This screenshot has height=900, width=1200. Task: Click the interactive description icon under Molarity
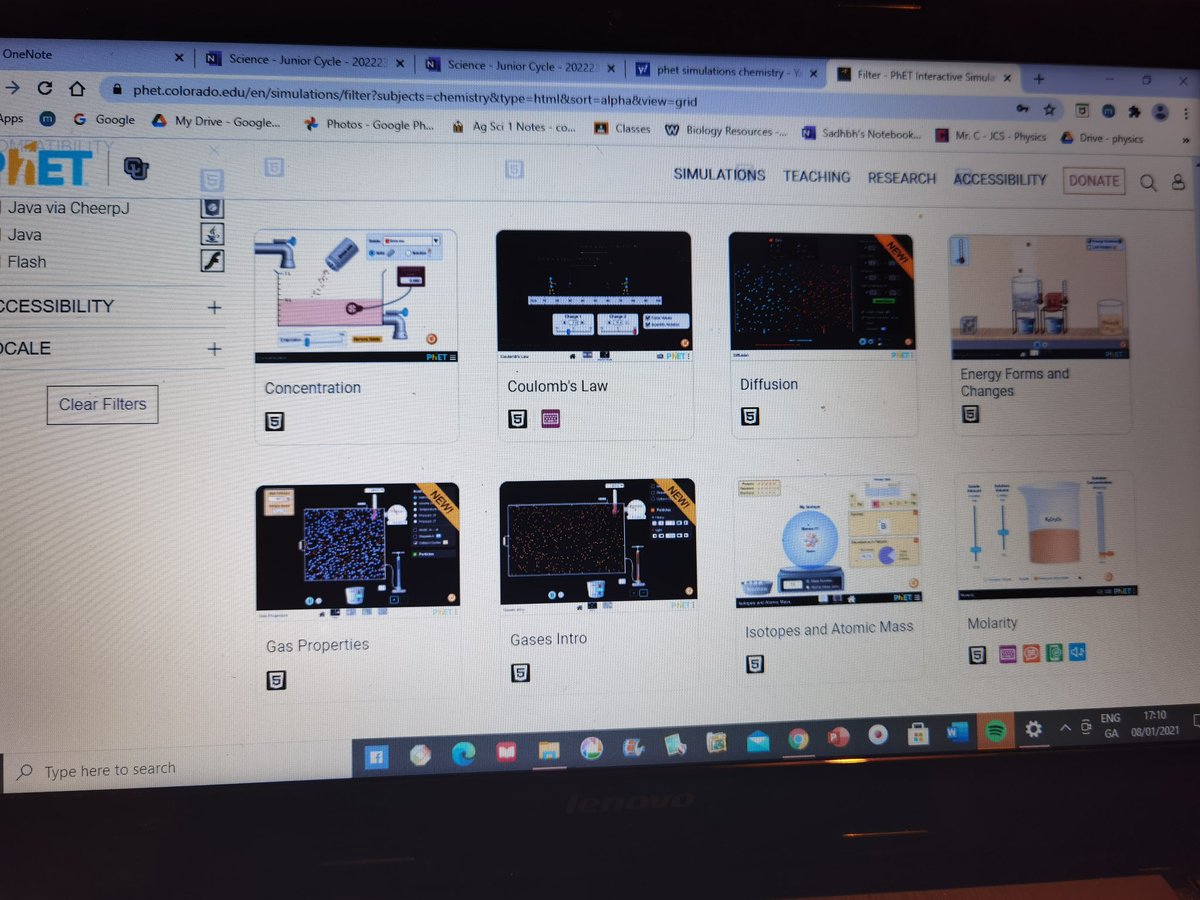click(x=1031, y=653)
